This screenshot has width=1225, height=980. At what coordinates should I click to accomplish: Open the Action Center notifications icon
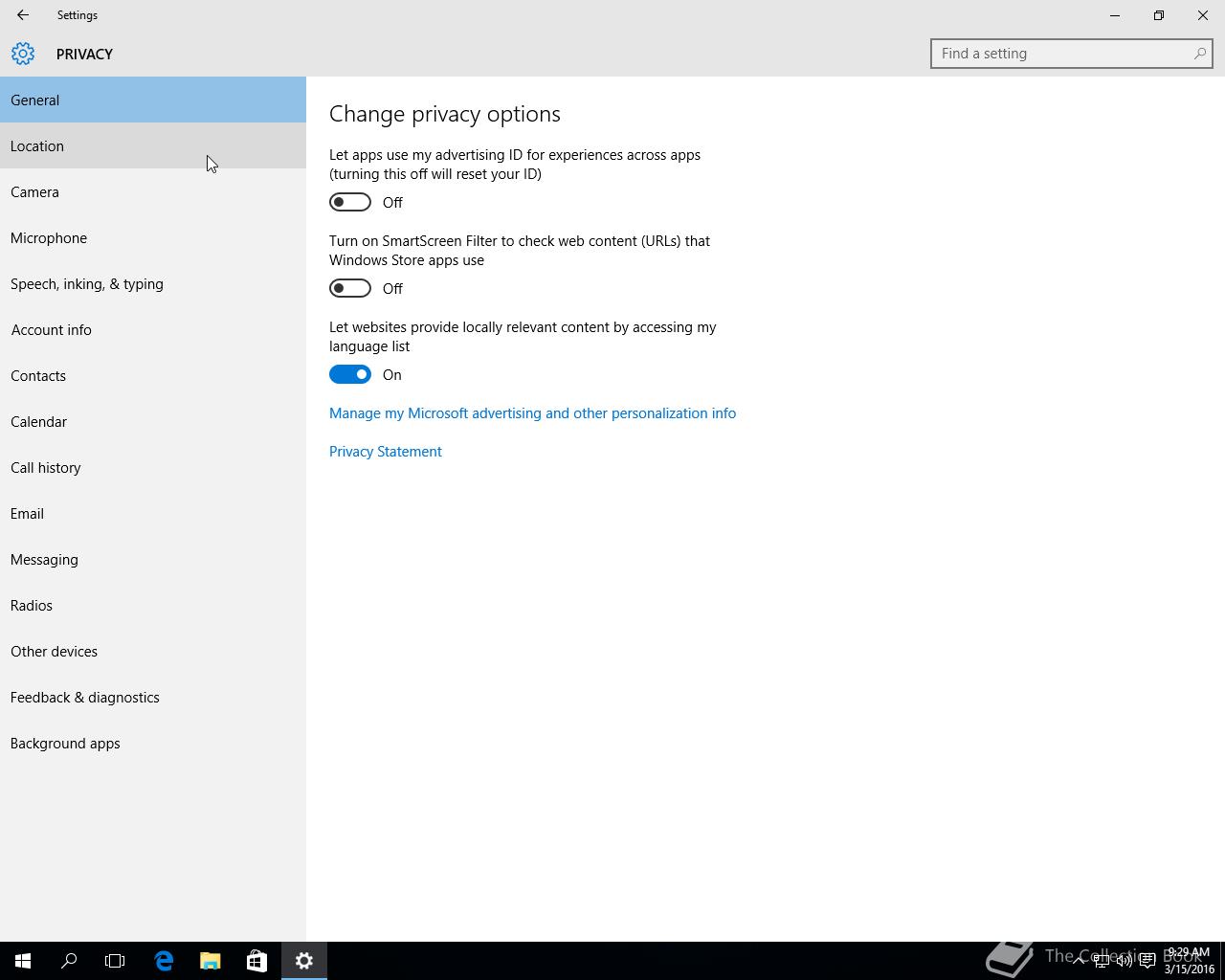coord(1147,961)
